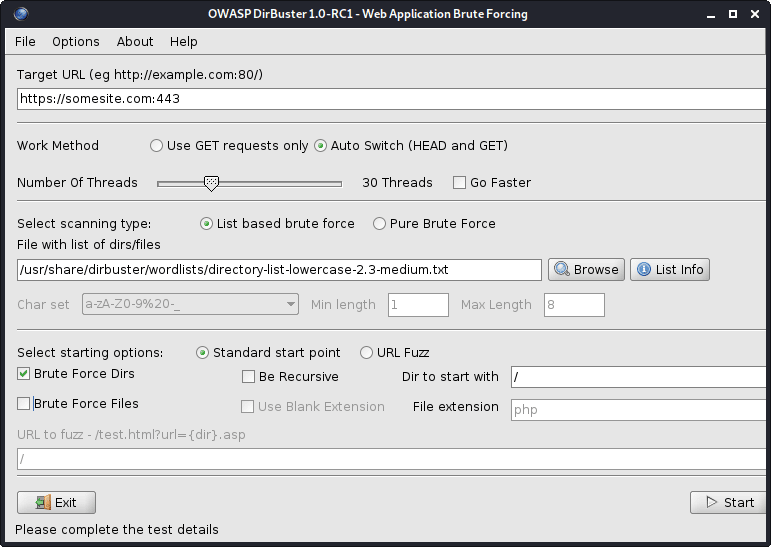Open the Help menu

(184, 42)
